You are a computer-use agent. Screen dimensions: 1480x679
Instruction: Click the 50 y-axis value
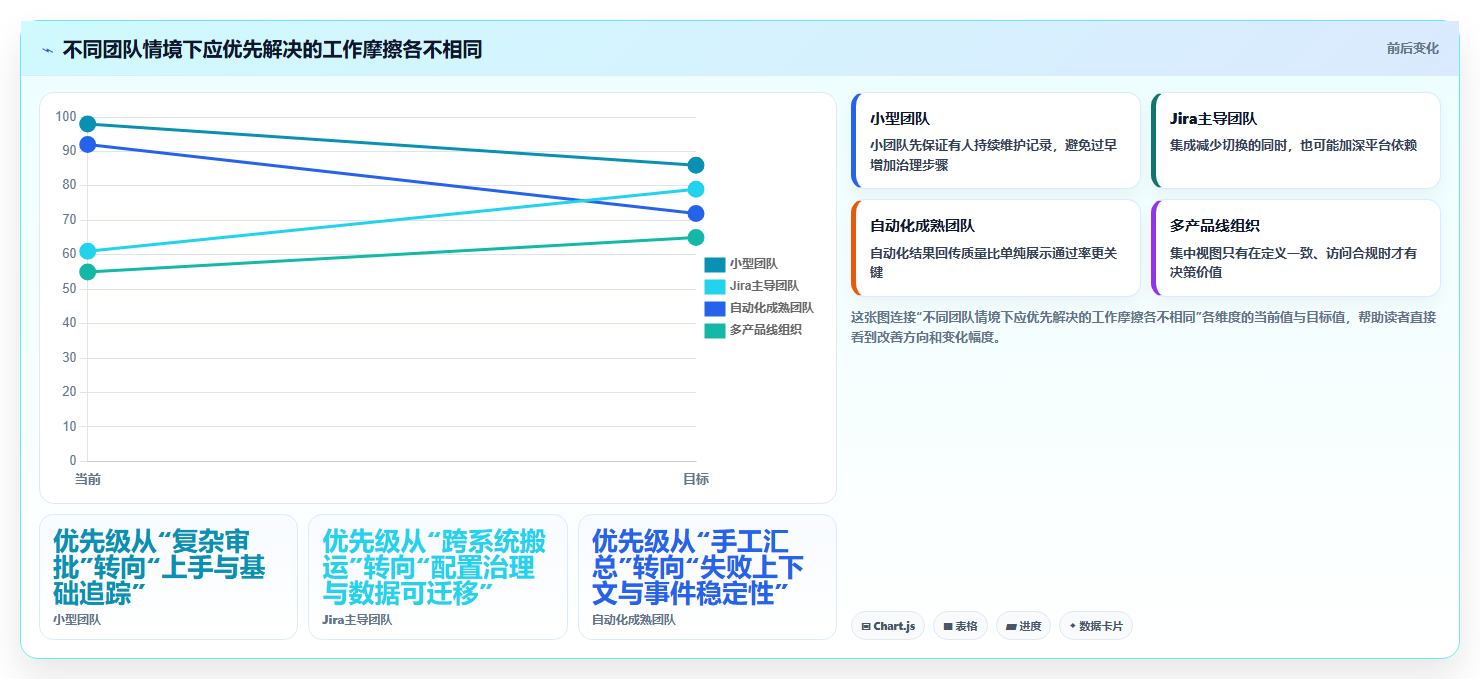69,289
